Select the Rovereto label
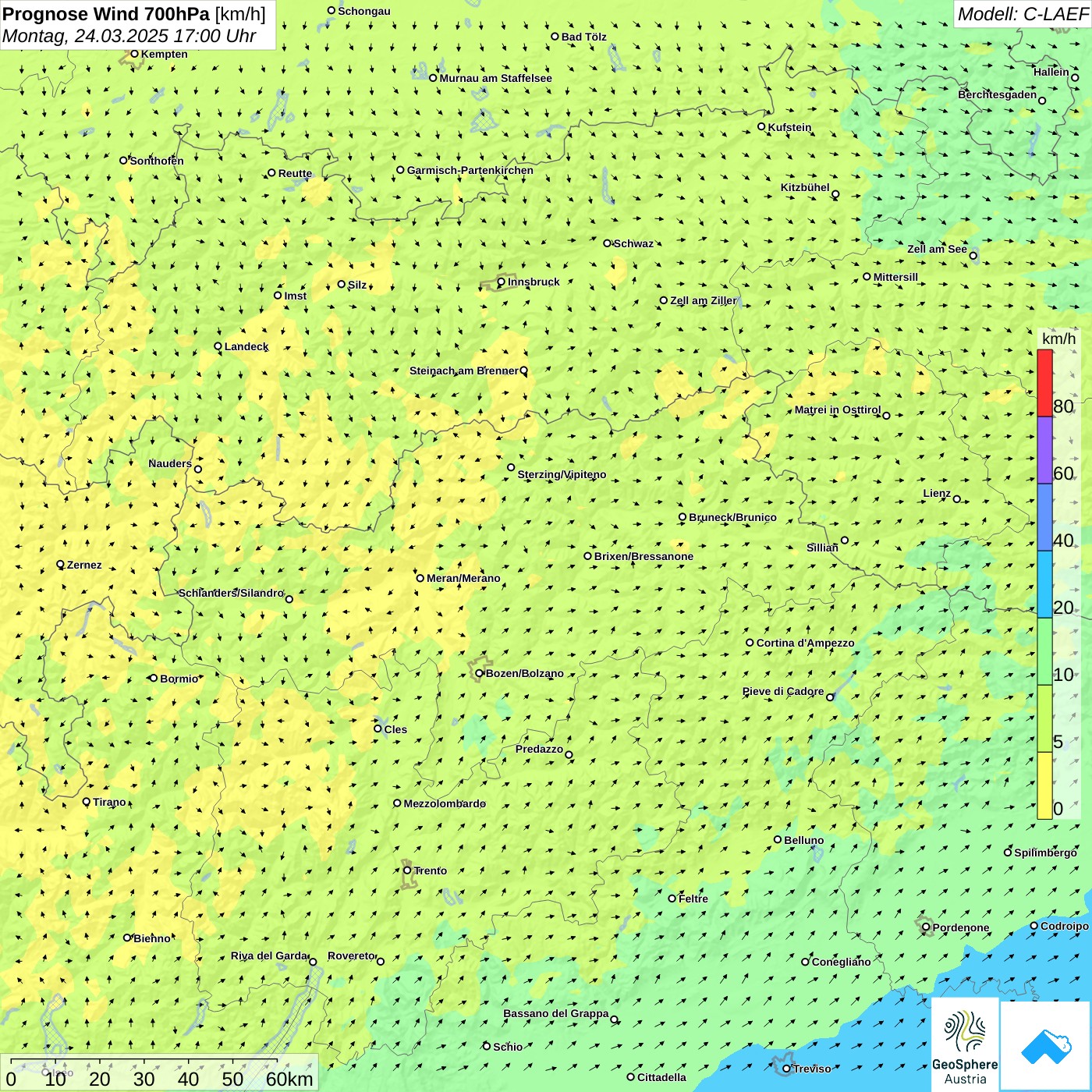The image size is (1092, 1092). (351, 955)
